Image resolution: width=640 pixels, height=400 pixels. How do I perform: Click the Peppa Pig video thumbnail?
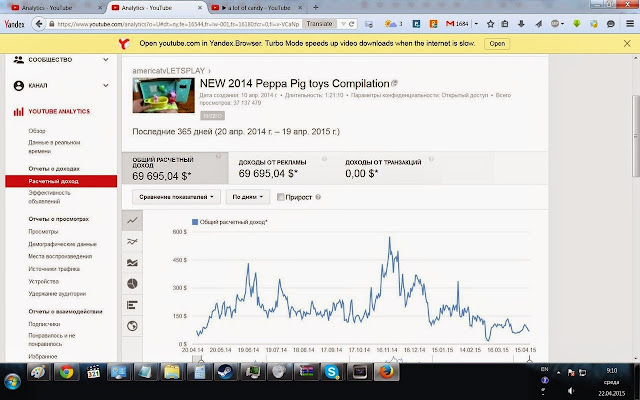click(x=164, y=96)
